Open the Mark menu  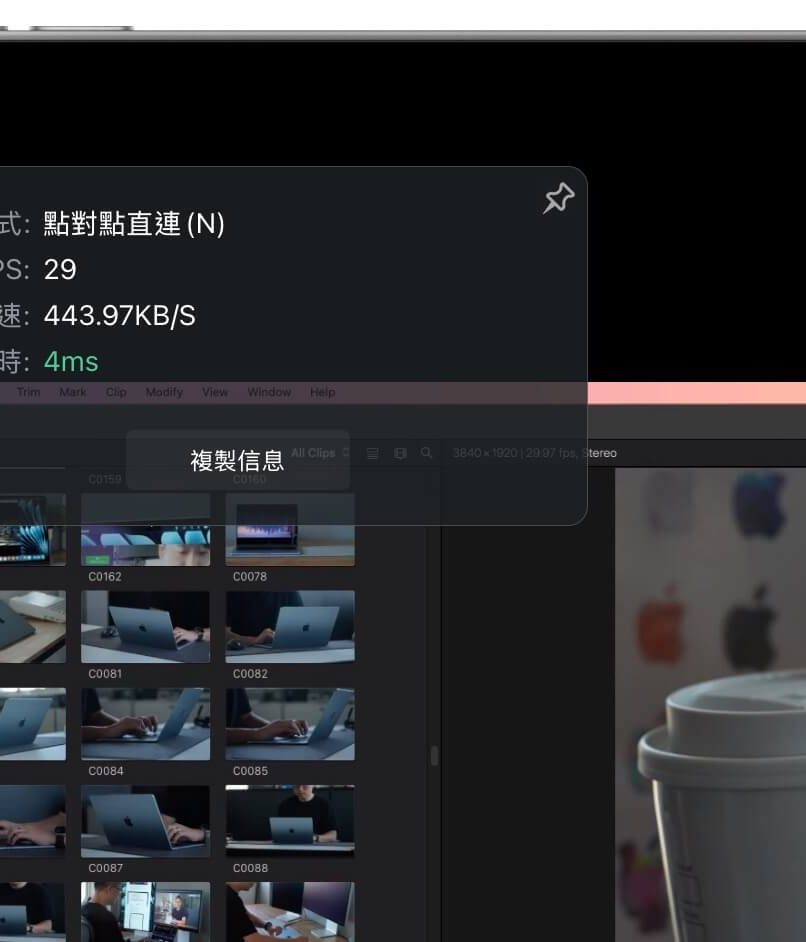(x=73, y=392)
